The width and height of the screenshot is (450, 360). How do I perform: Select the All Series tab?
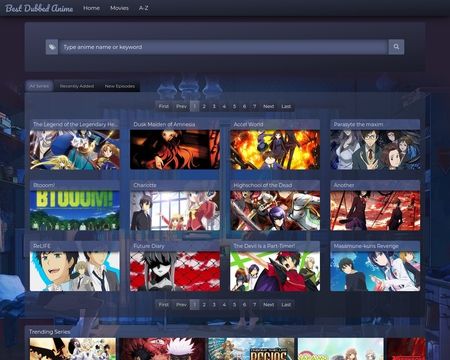pos(39,86)
